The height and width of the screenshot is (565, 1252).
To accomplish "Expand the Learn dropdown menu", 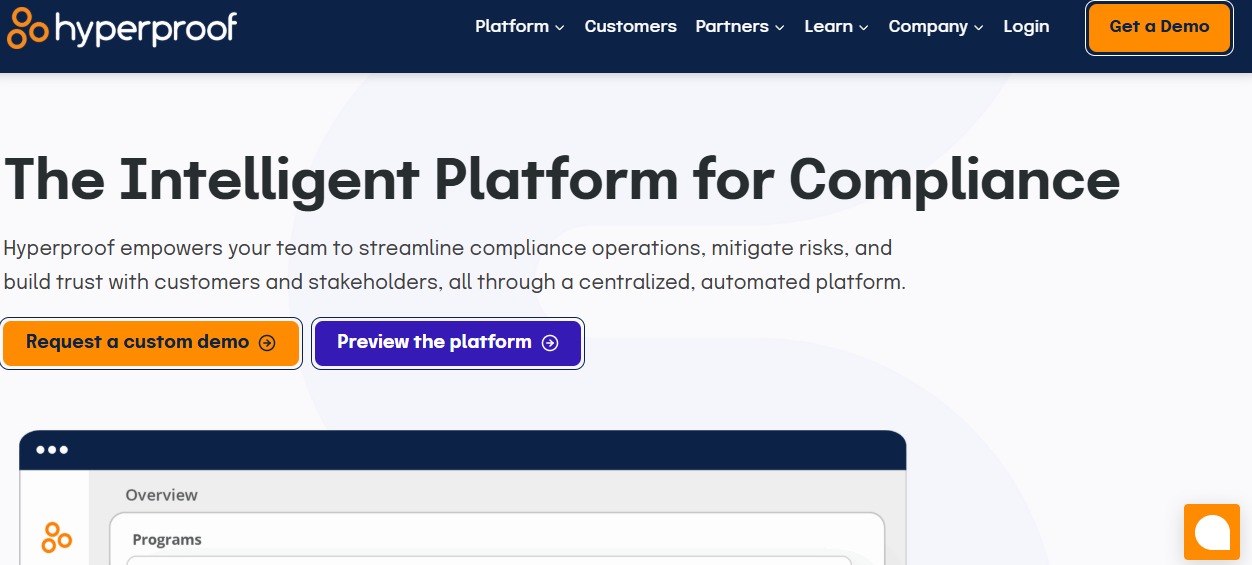I will (836, 27).
